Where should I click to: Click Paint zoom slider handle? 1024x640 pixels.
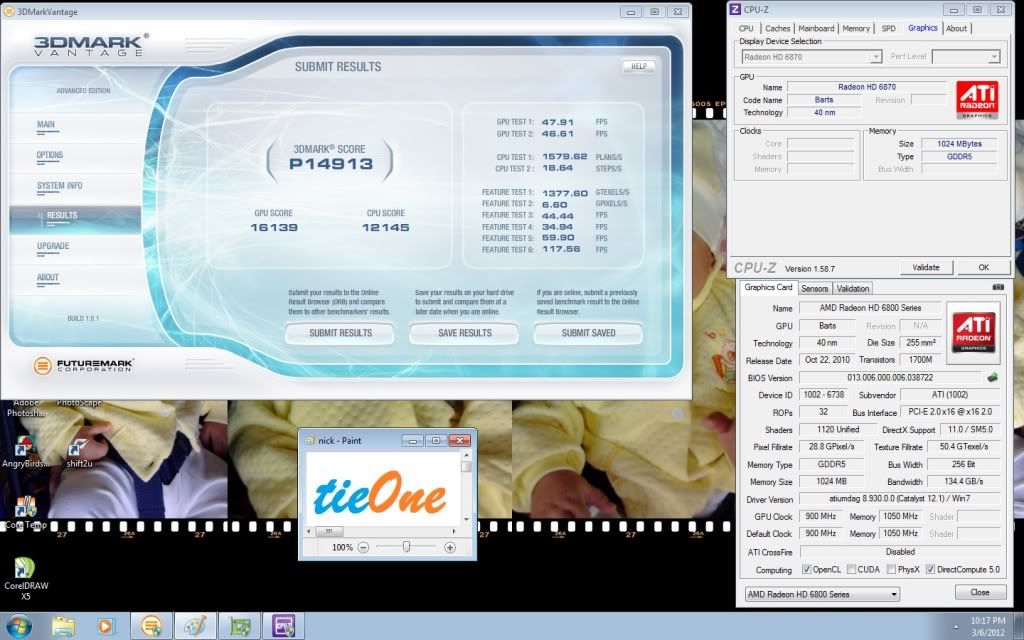pos(406,547)
